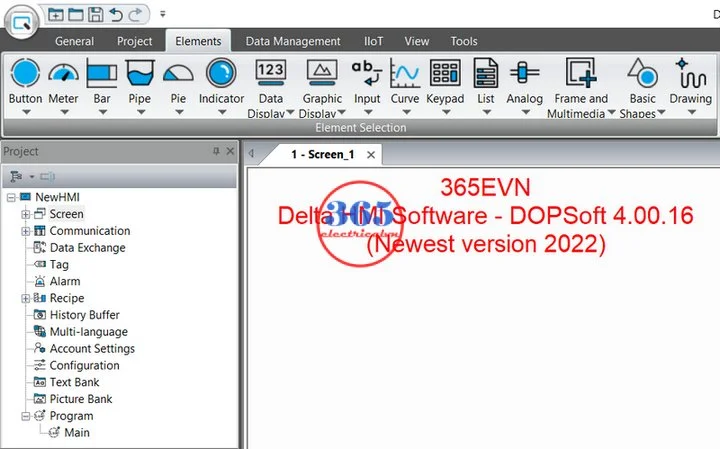
Task: Select the Elements ribbon tab
Action: pos(198,41)
